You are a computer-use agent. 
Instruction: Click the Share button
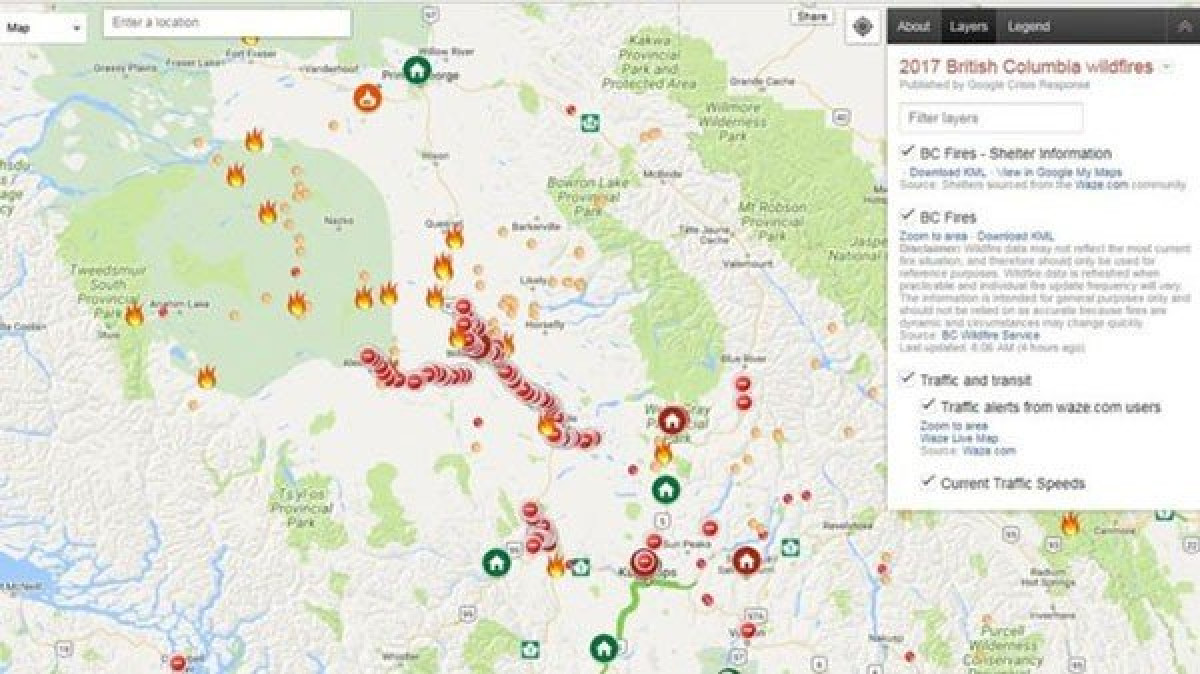coord(812,17)
